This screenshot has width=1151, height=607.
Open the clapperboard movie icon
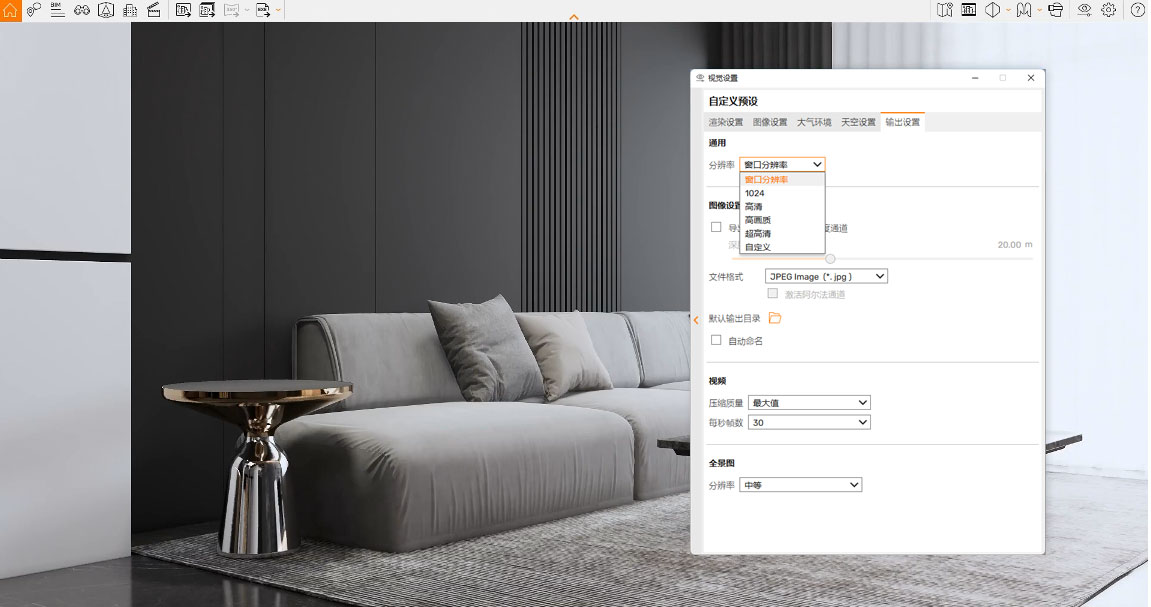(153, 10)
